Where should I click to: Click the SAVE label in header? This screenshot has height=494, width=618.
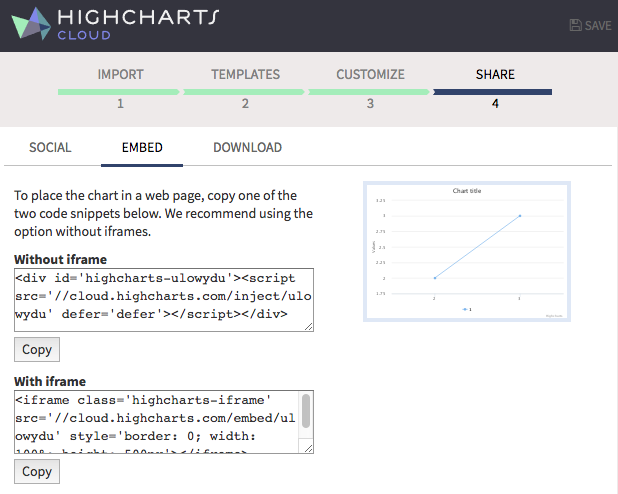(x=598, y=26)
